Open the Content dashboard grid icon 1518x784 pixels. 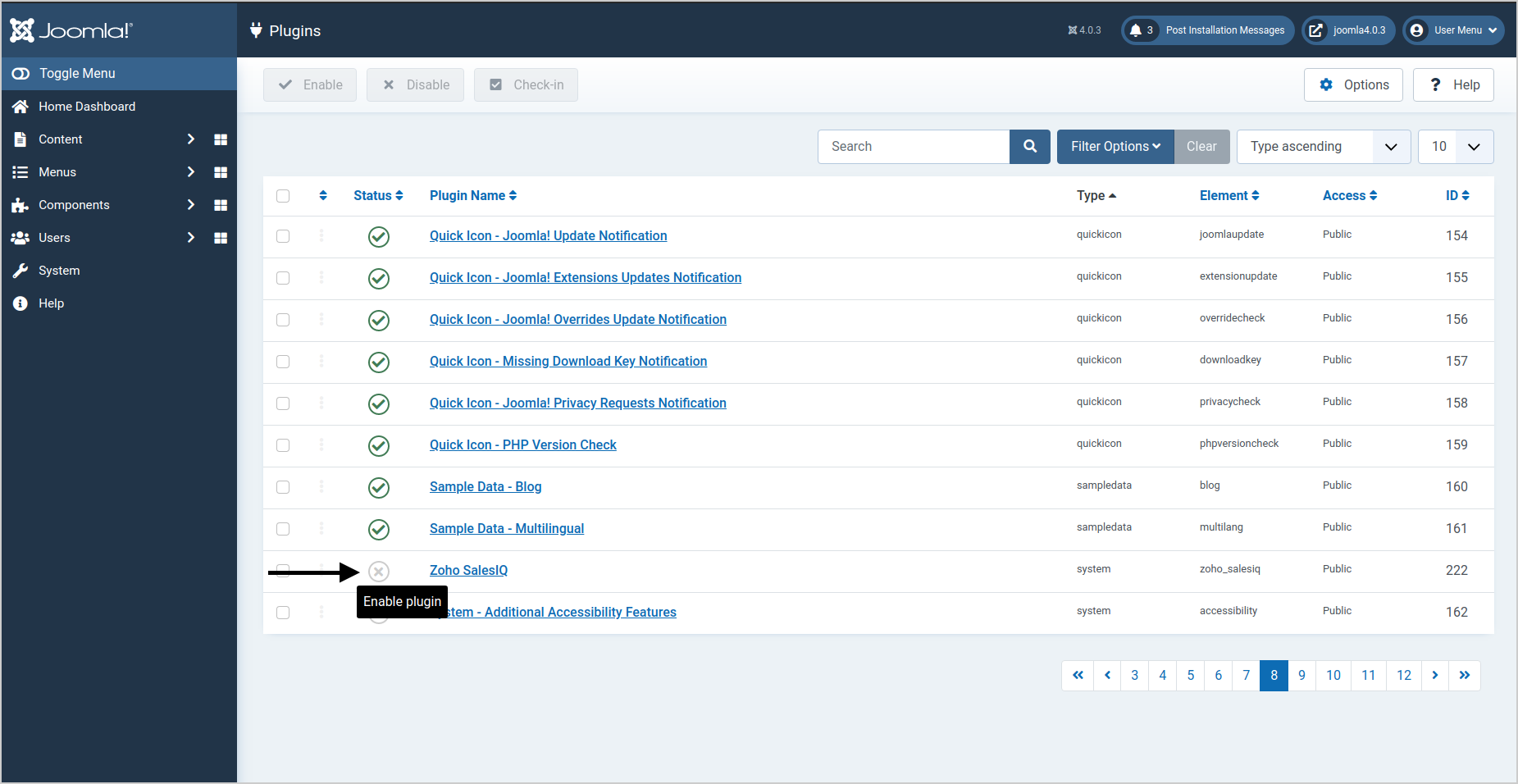(x=221, y=139)
